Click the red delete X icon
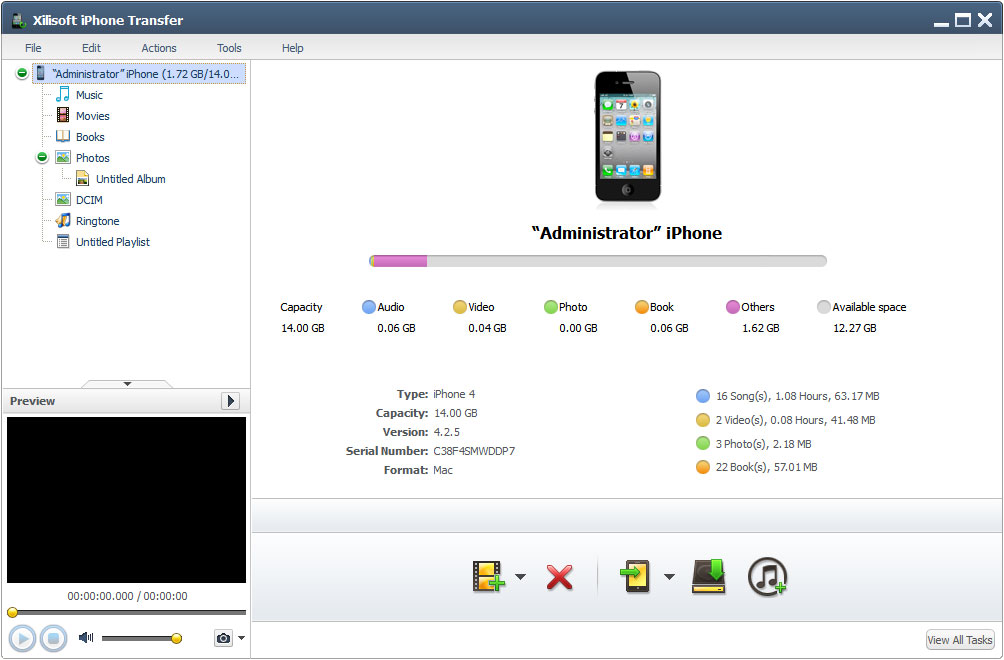 (560, 577)
